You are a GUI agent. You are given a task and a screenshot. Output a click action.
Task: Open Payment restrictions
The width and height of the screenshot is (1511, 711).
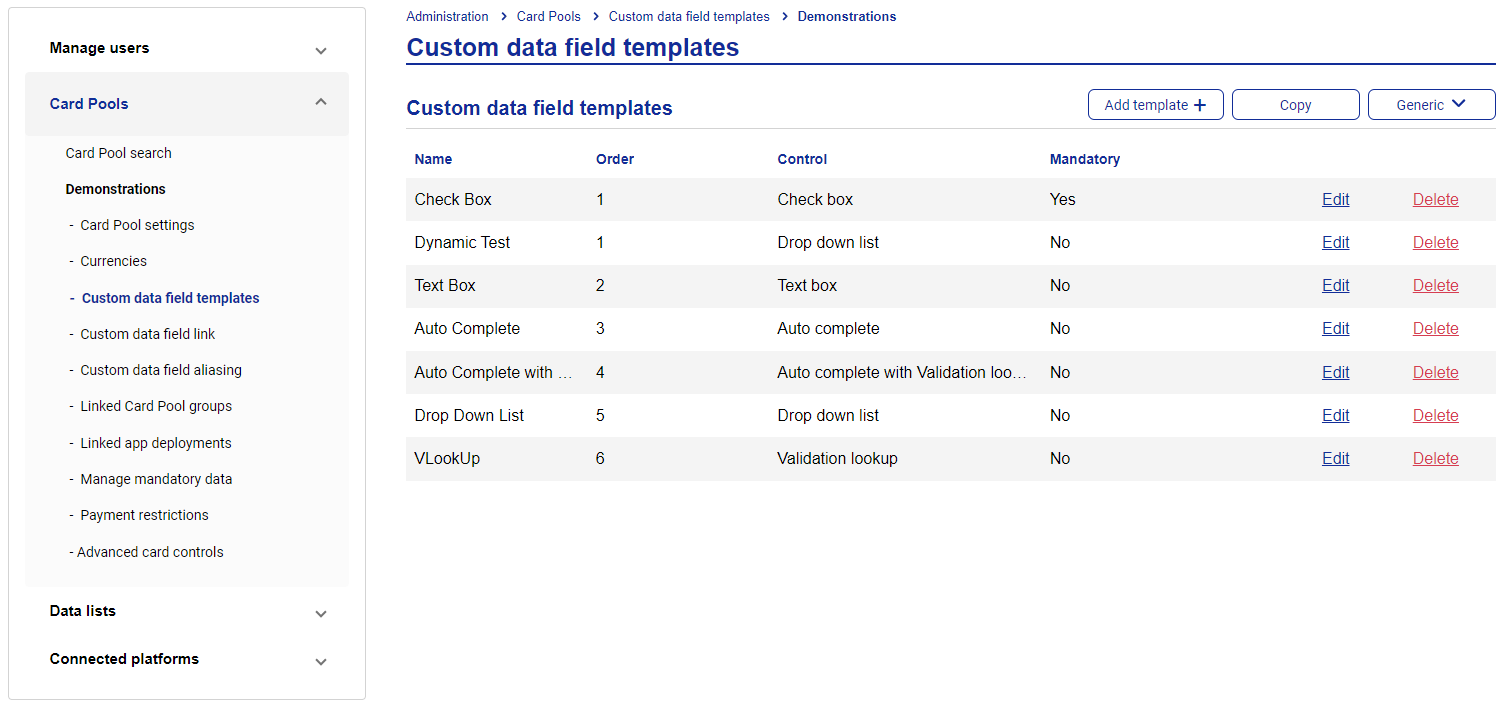coord(144,515)
